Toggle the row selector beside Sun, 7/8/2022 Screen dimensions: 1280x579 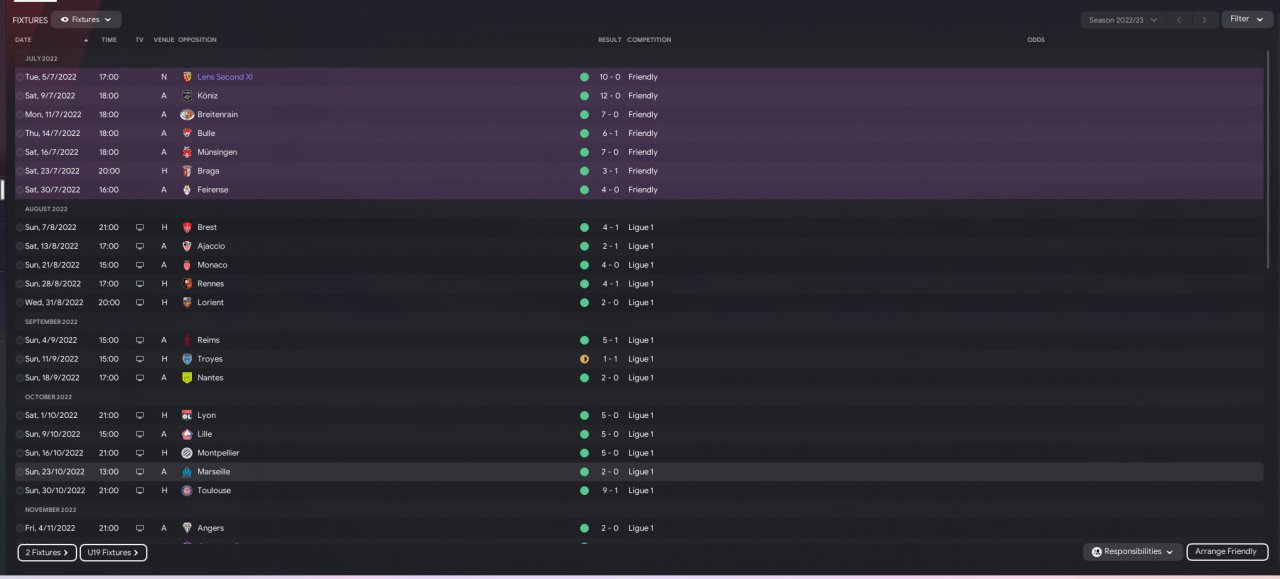pos(19,227)
